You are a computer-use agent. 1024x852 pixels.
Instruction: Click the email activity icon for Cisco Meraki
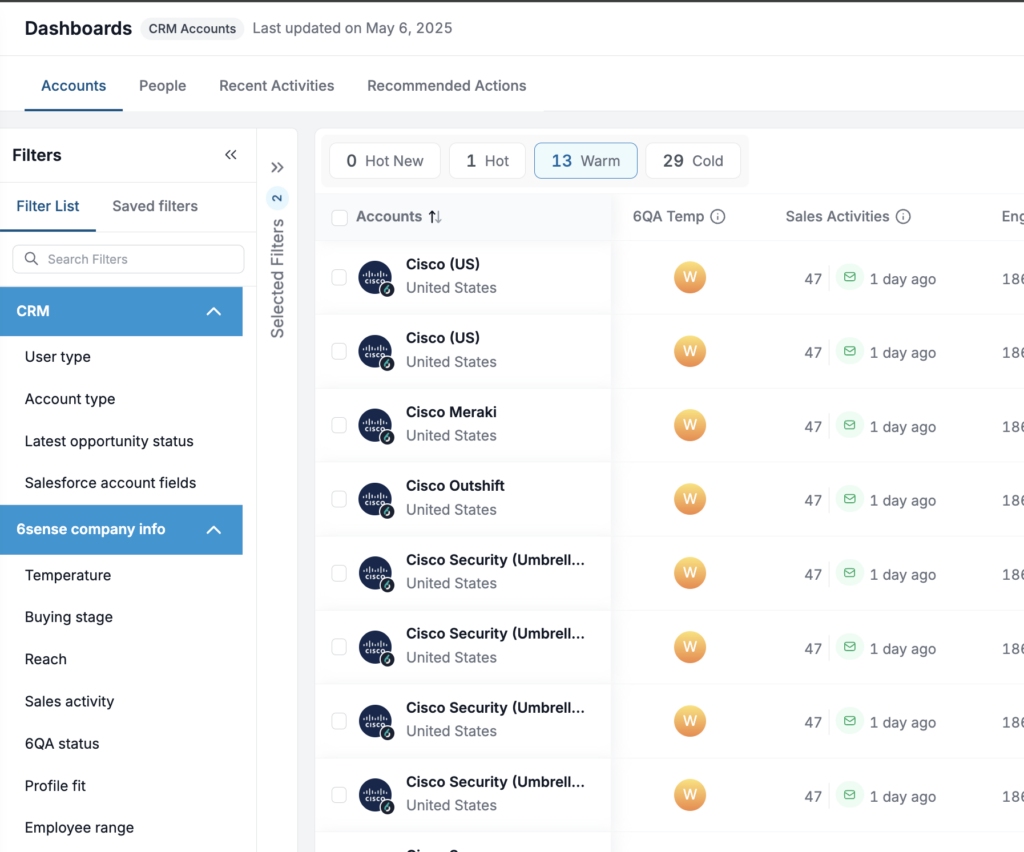pos(850,425)
